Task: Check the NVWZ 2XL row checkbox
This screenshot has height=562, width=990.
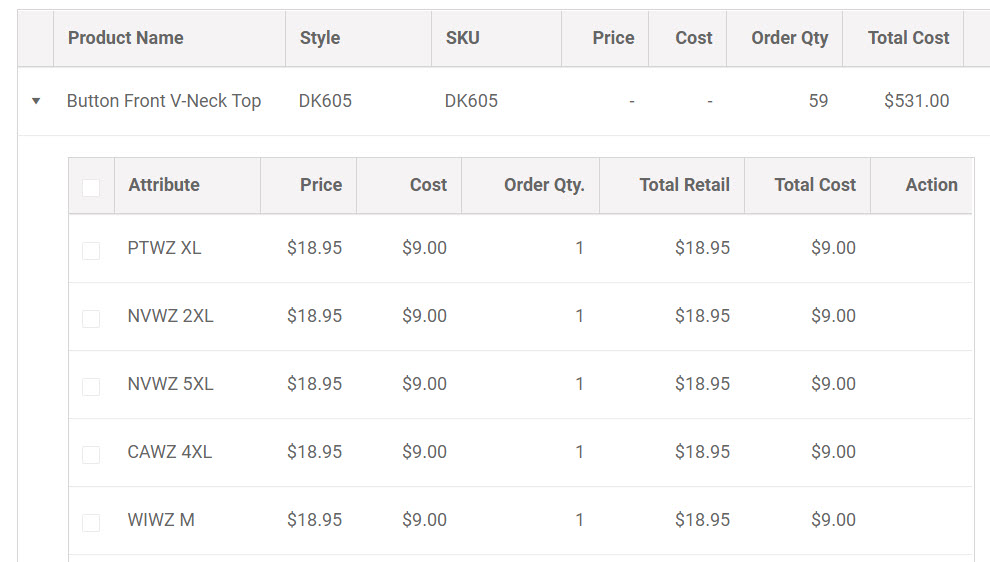Action: (91, 318)
